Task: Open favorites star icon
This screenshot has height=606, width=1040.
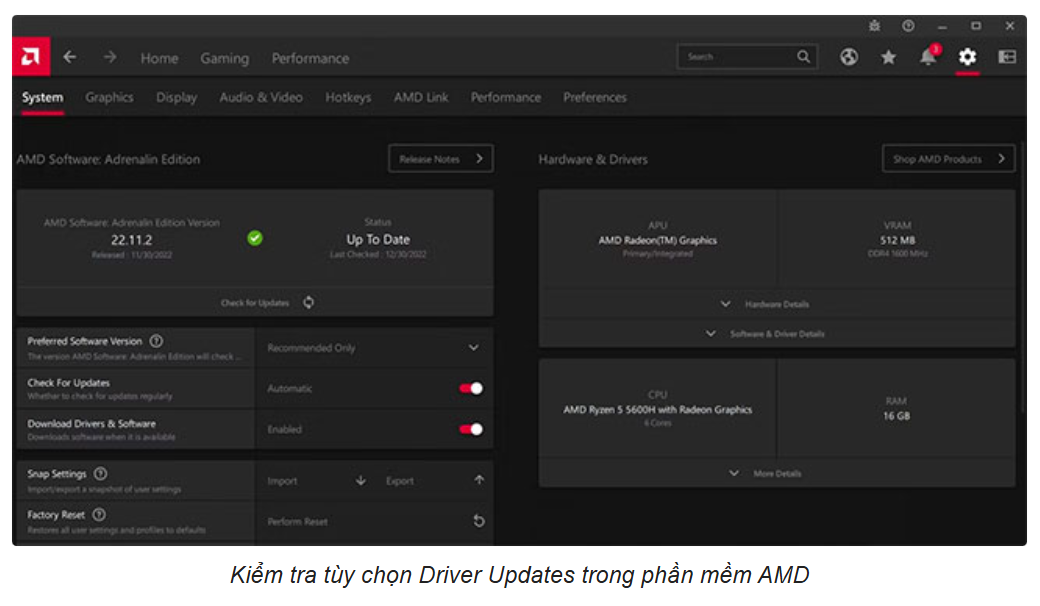Action: click(888, 58)
